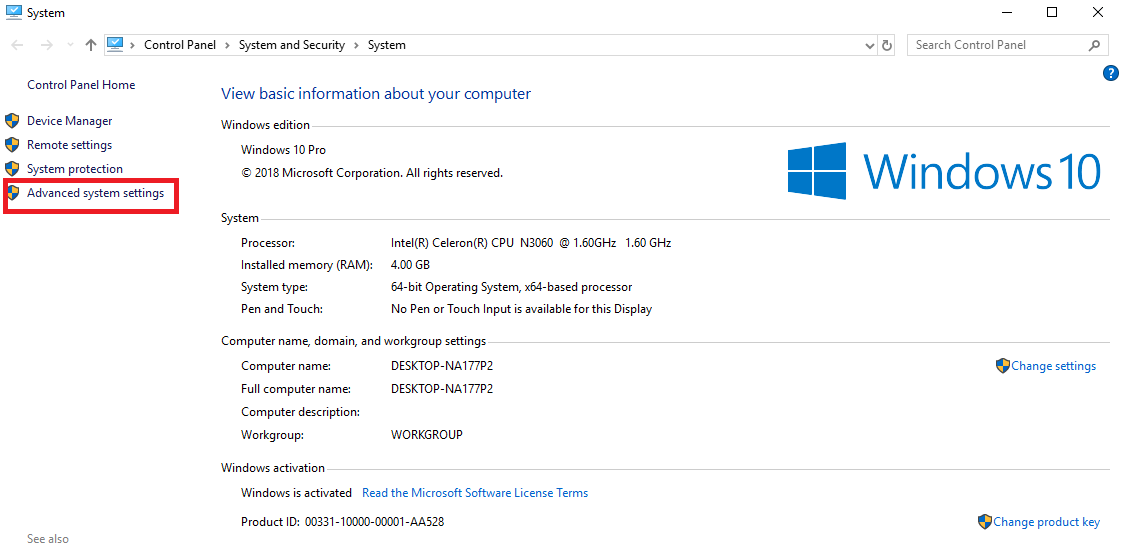Click the Back navigation arrow
Image resolution: width=1121 pixels, height=550 pixels.
pyautogui.click(x=18, y=45)
